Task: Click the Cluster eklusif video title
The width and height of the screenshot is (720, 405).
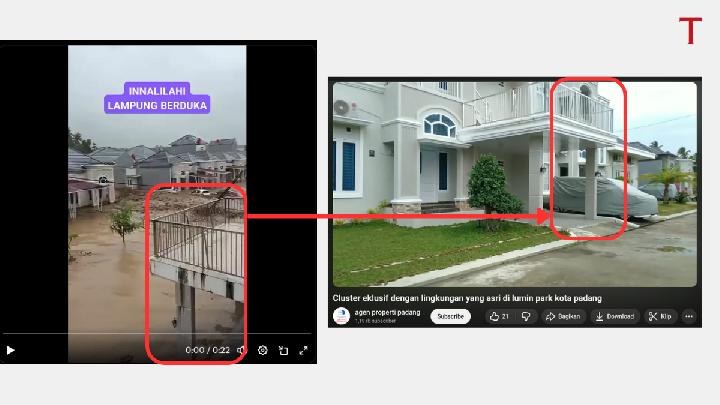Action: [467, 298]
